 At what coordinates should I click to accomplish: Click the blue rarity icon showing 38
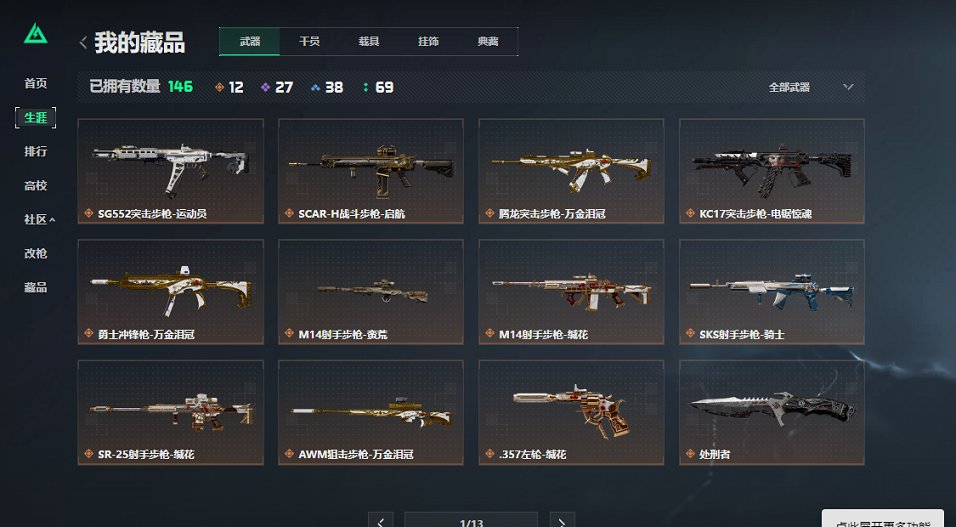[315, 87]
